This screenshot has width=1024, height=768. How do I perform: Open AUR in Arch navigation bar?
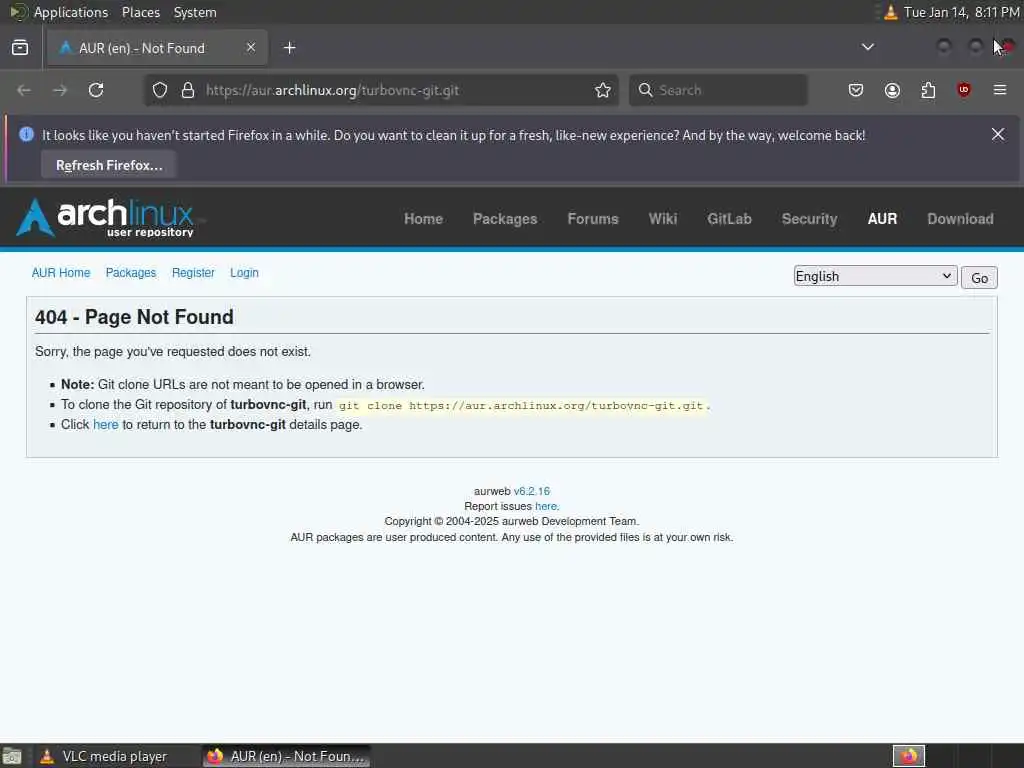pyautogui.click(x=882, y=219)
